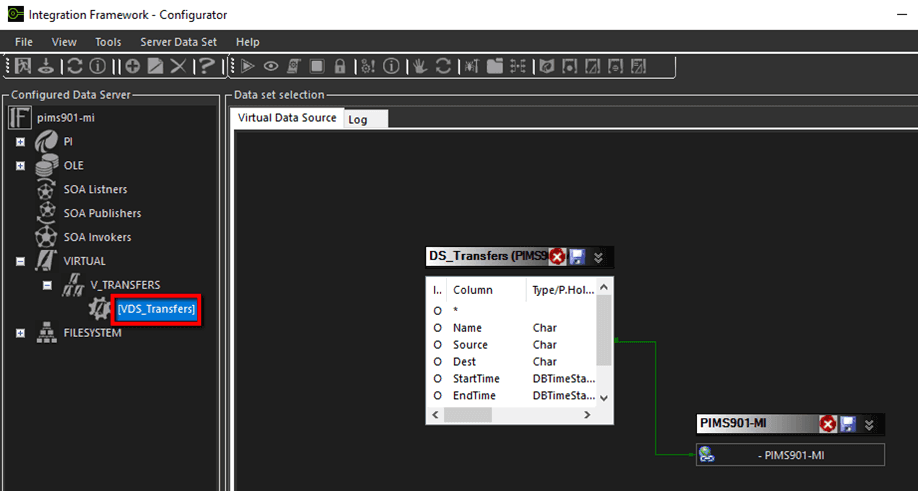Open the Server Data Set menu
Image resolution: width=918 pixels, height=491 pixels.
pos(179,42)
